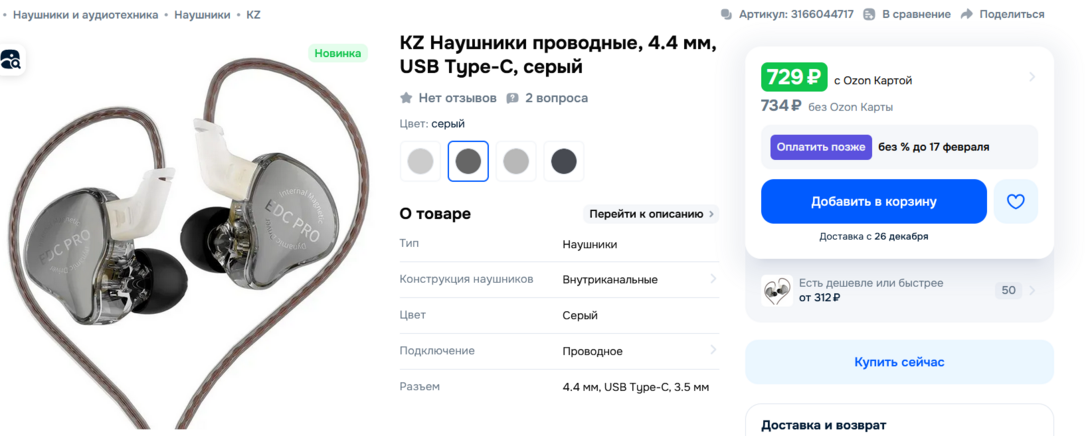Image resolution: width=1090 pixels, height=436 pixels.
Task: Click the compare icon near В сравнение
Action: (870, 14)
